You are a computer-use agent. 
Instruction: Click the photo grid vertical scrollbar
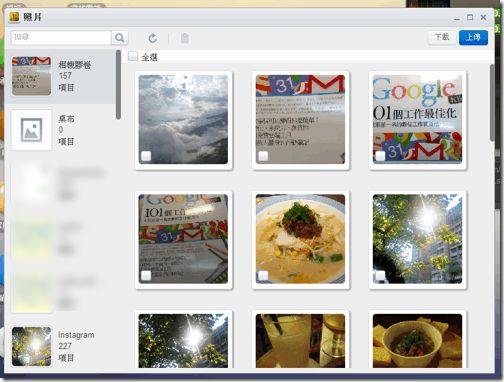(x=492, y=103)
